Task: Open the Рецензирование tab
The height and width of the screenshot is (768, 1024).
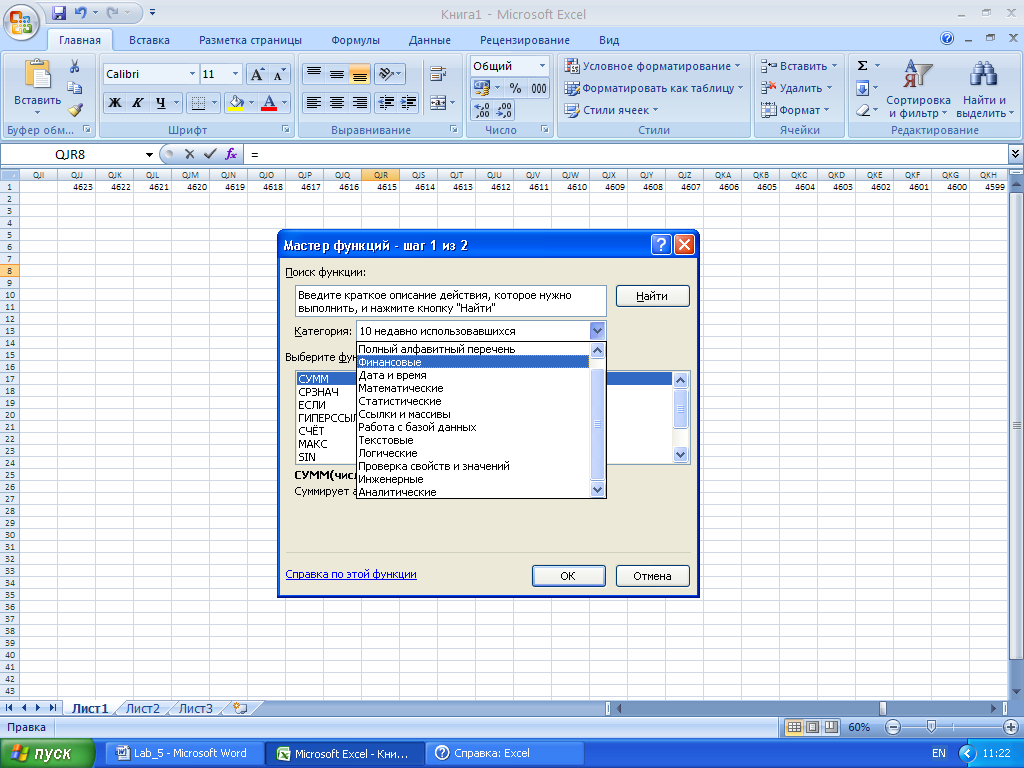Action: tap(524, 40)
